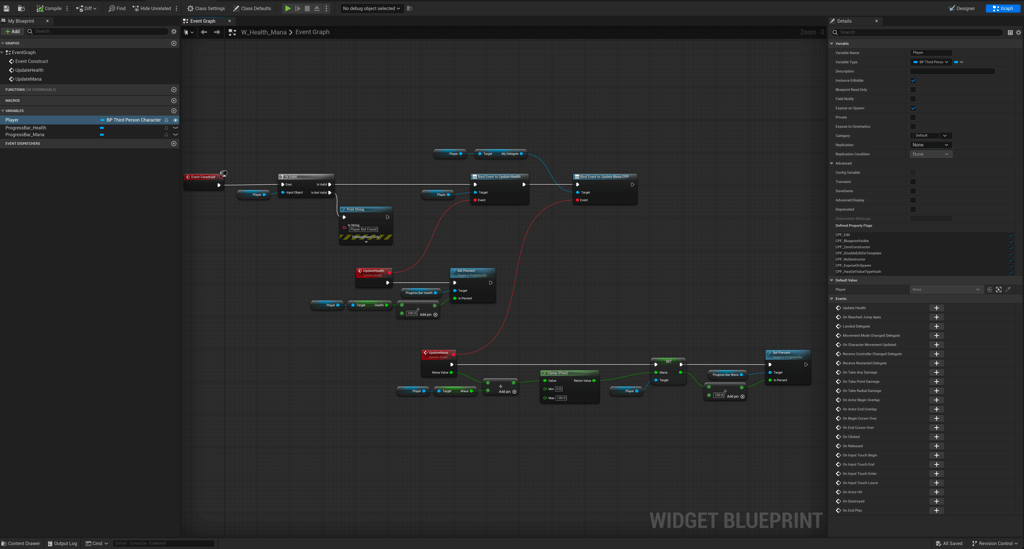Add the On End Play event
The height and width of the screenshot is (549, 1024).
point(936,510)
